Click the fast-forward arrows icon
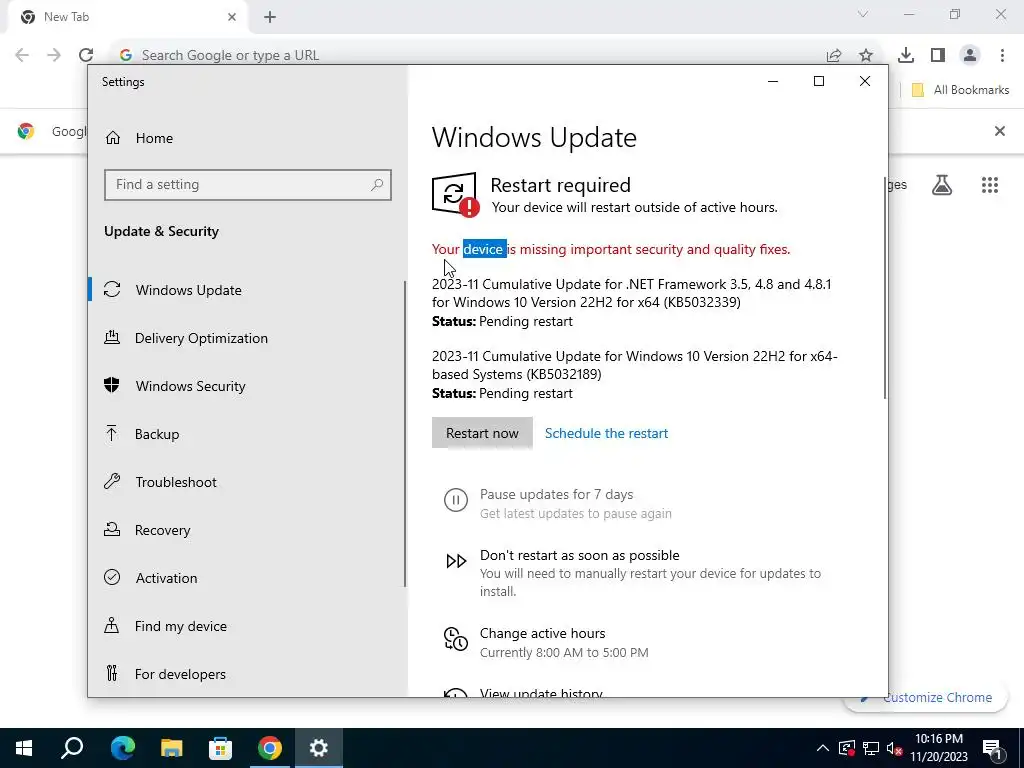 click(456, 561)
